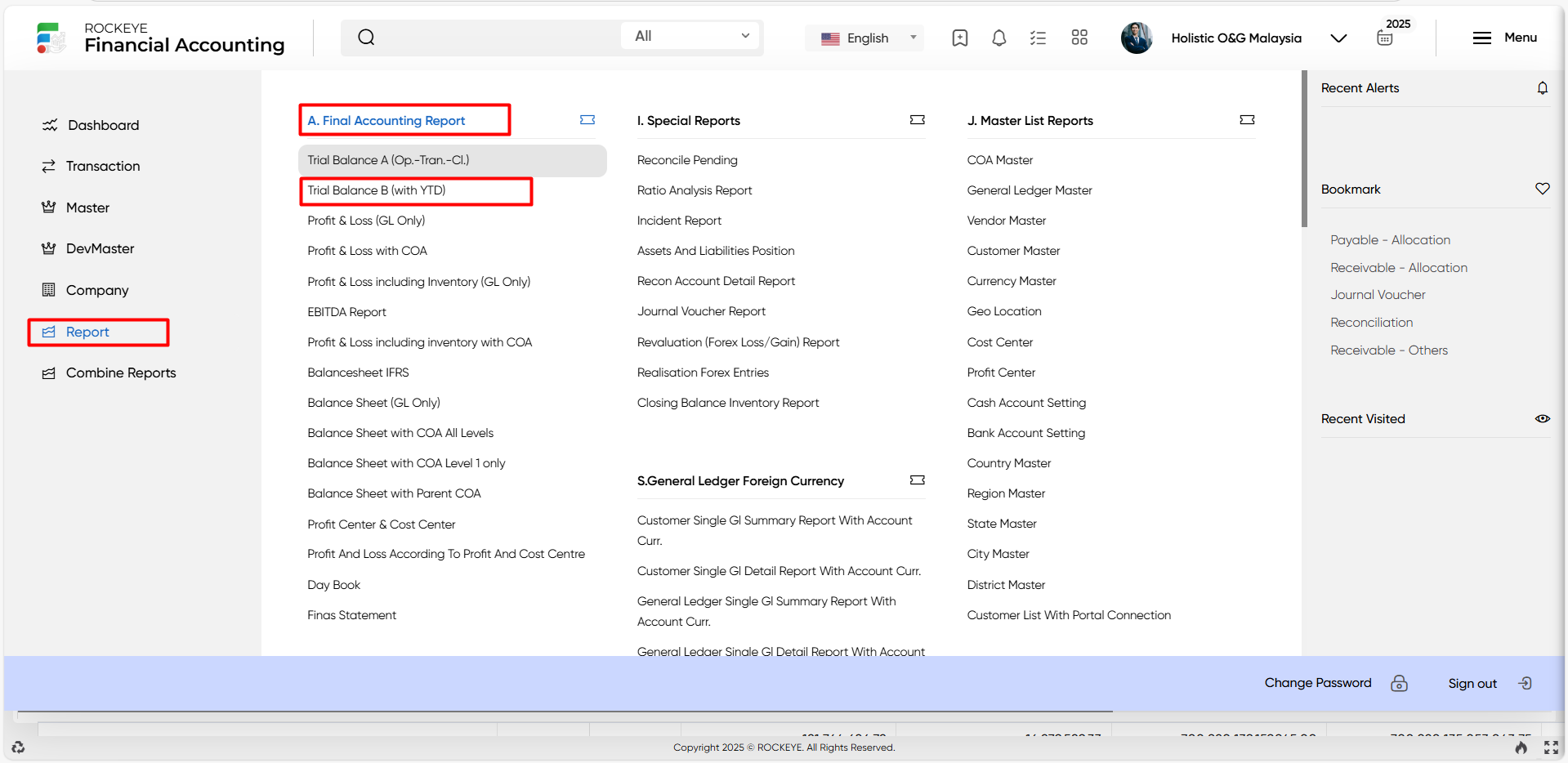Click the Final Accounting Report section icon
Screen dimensions: 1568x763
point(587,120)
